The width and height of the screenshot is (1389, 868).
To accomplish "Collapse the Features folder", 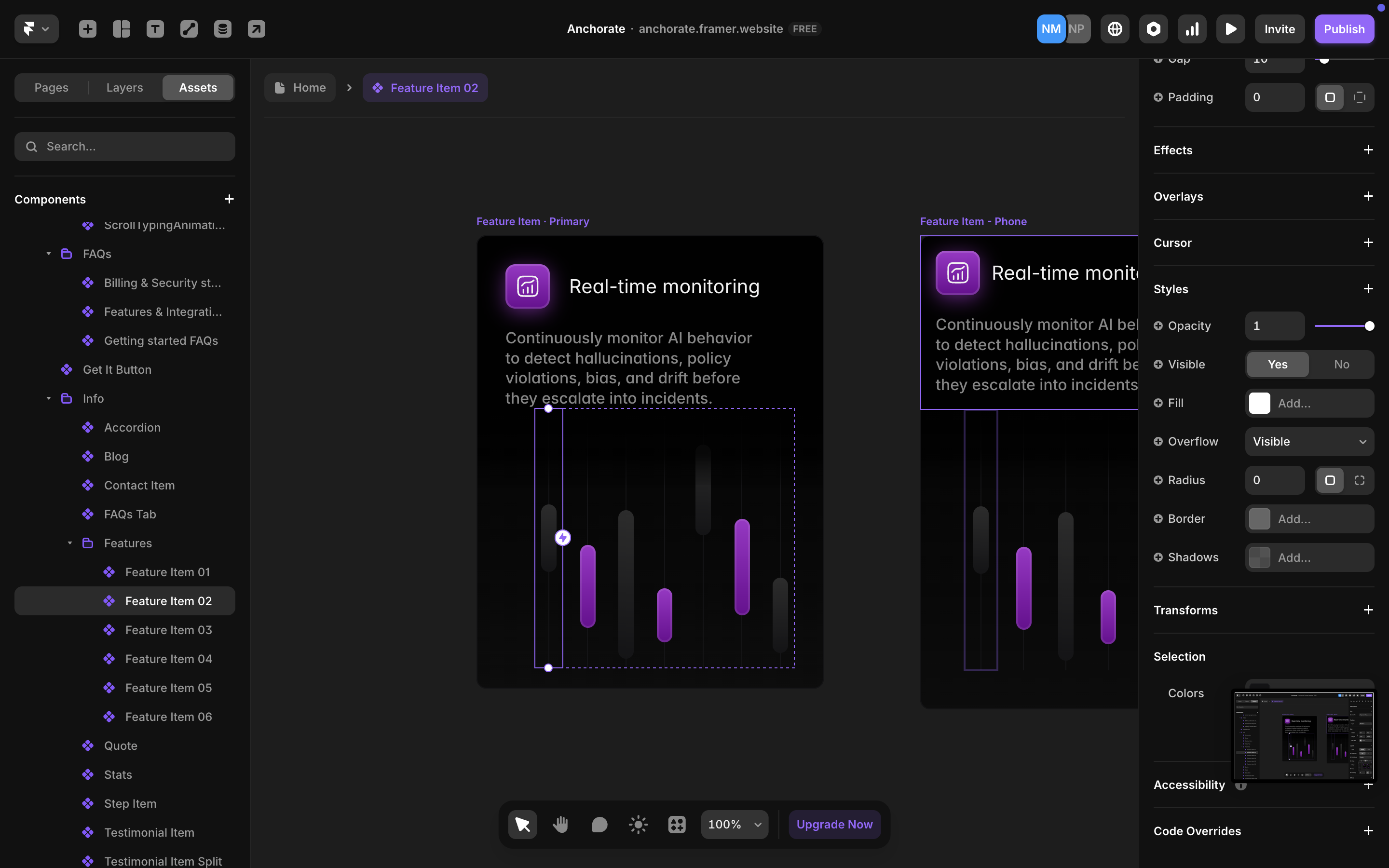I will click(69, 543).
